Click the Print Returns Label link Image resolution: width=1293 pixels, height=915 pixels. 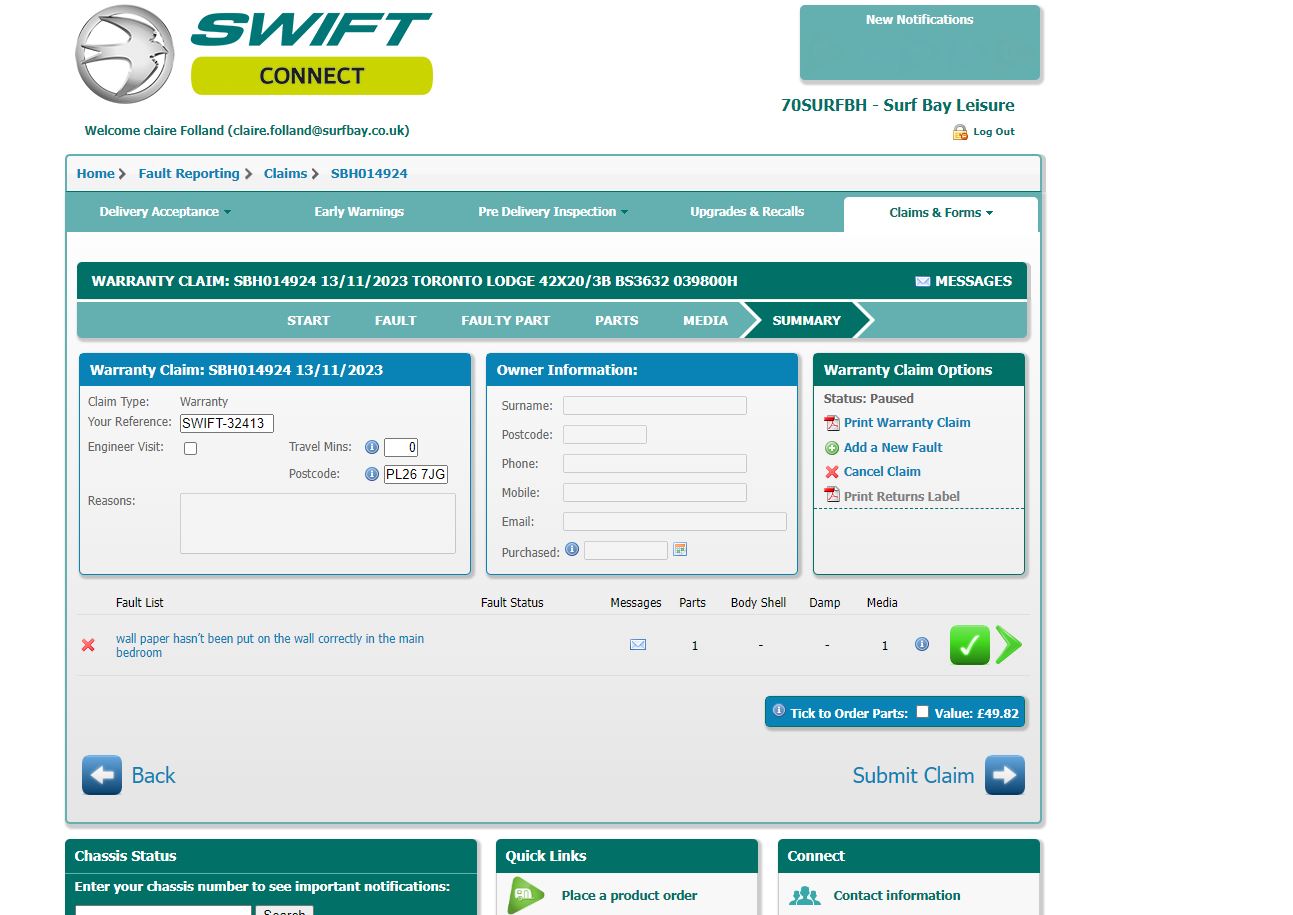[902, 496]
